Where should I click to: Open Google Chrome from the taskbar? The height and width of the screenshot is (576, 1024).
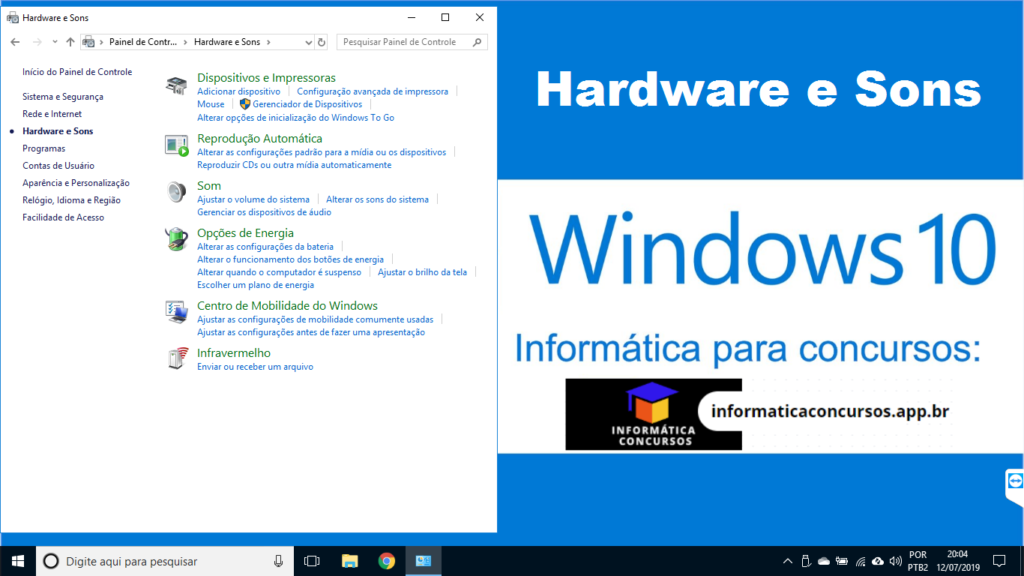pyautogui.click(x=386, y=561)
